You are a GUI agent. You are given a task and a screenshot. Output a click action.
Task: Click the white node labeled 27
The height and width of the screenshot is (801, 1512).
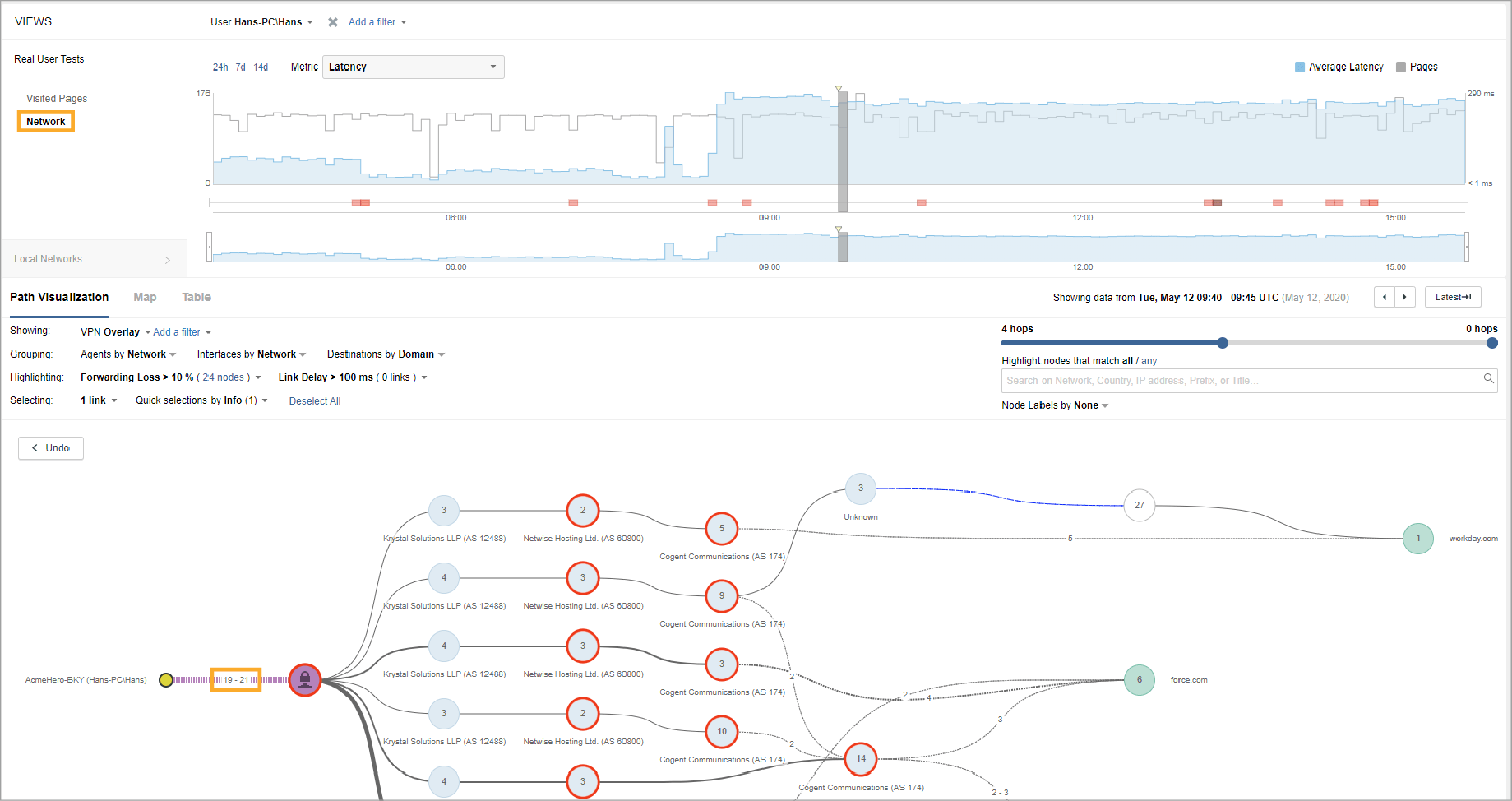(1139, 506)
